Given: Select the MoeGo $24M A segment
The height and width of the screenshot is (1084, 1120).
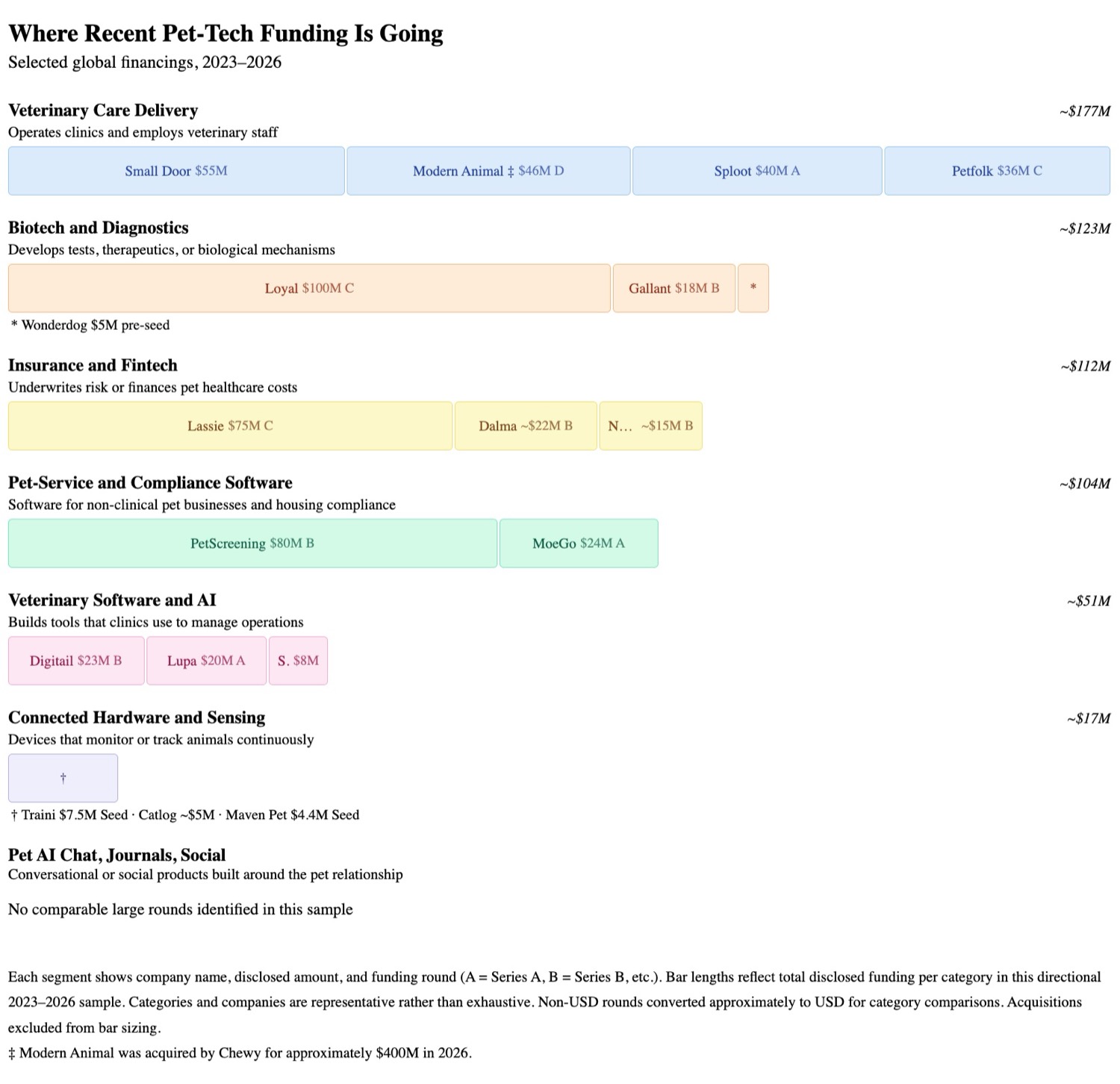Looking at the screenshot, I should (x=579, y=543).
